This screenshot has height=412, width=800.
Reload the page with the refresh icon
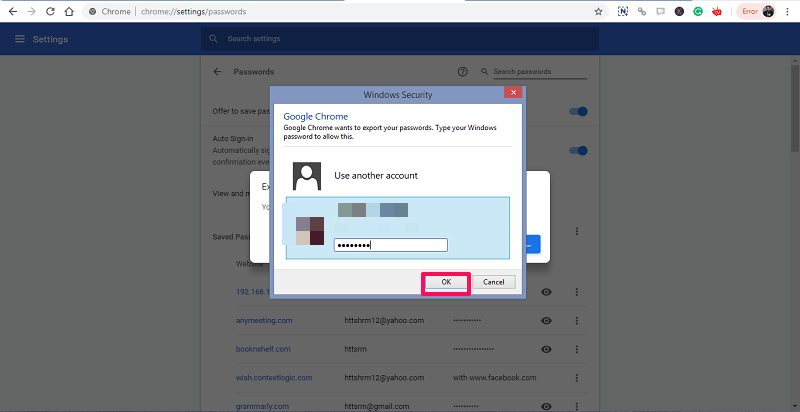[50, 11]
